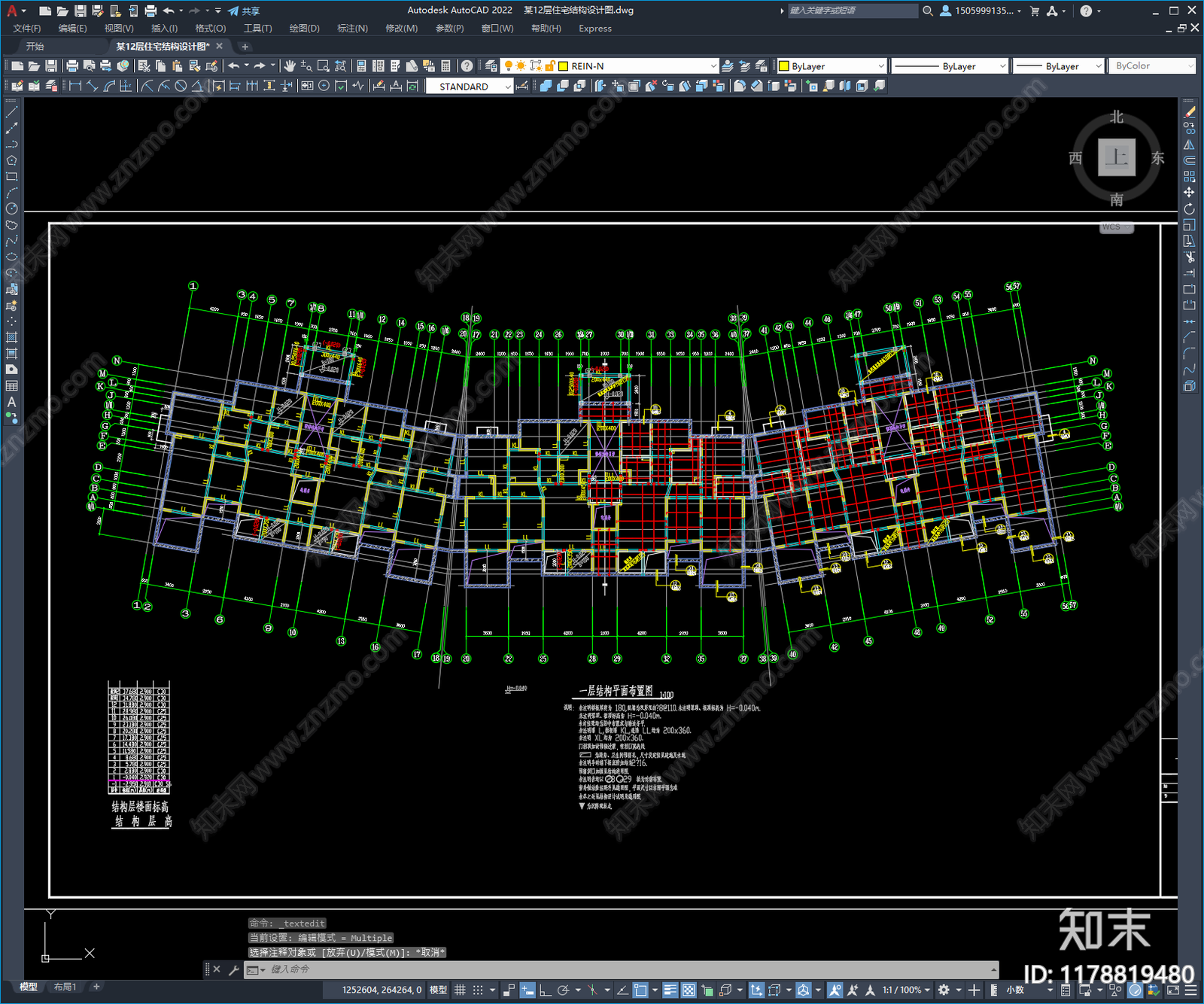Viewport: 1204px width, 1004px height.
Task: Select the Circle draw tool
Action: click(11, 208)
